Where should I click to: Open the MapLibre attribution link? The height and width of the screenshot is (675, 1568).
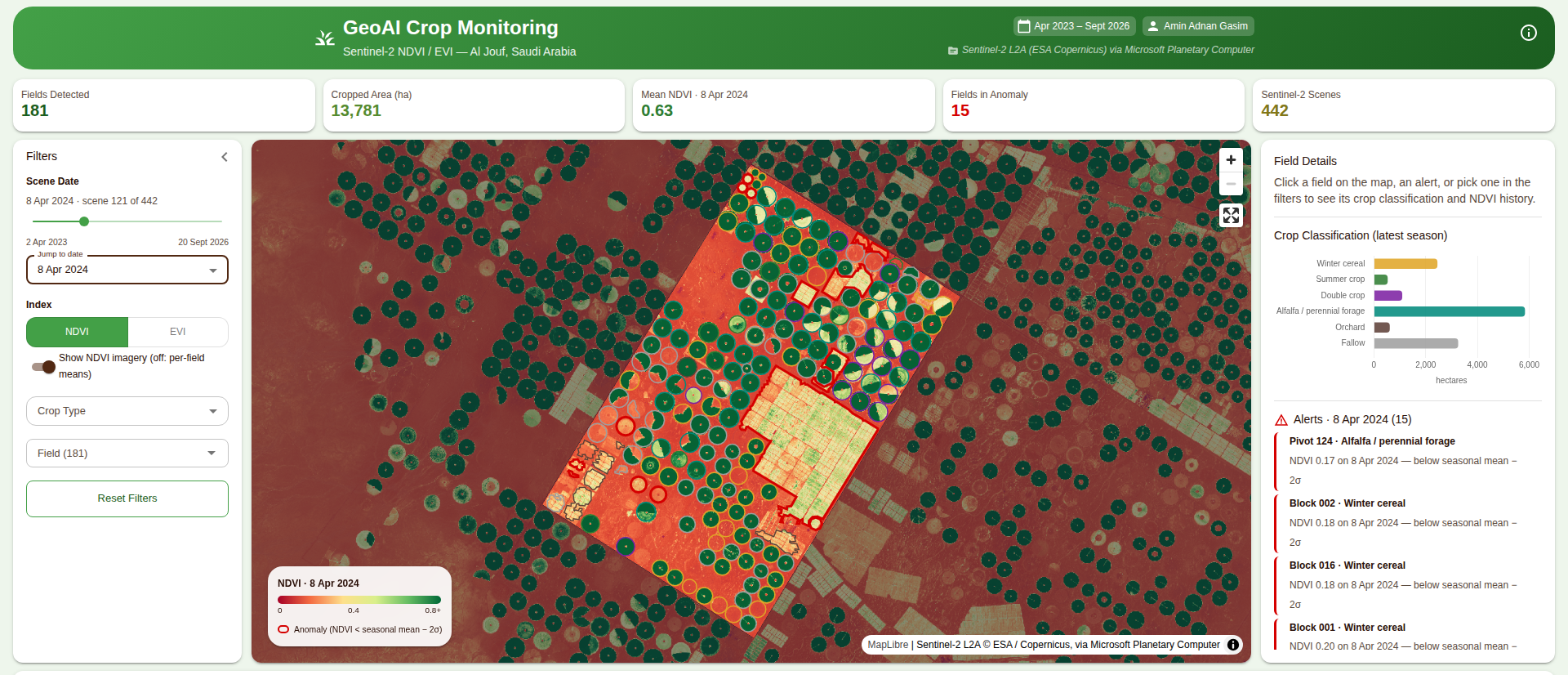(888, 645)
